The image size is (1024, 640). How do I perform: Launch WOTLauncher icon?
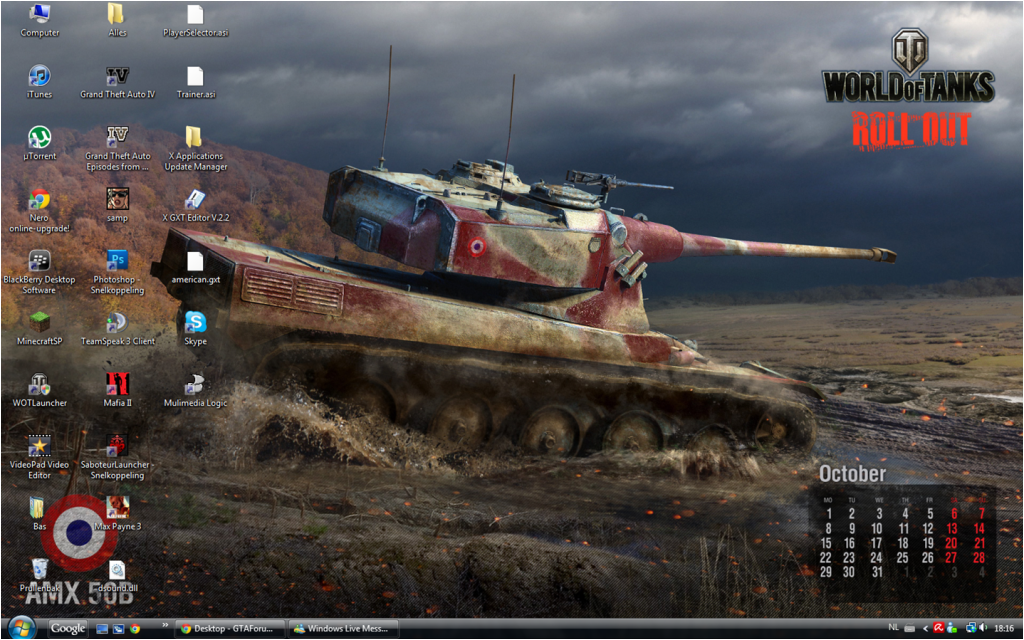click(x=39, y=390)
